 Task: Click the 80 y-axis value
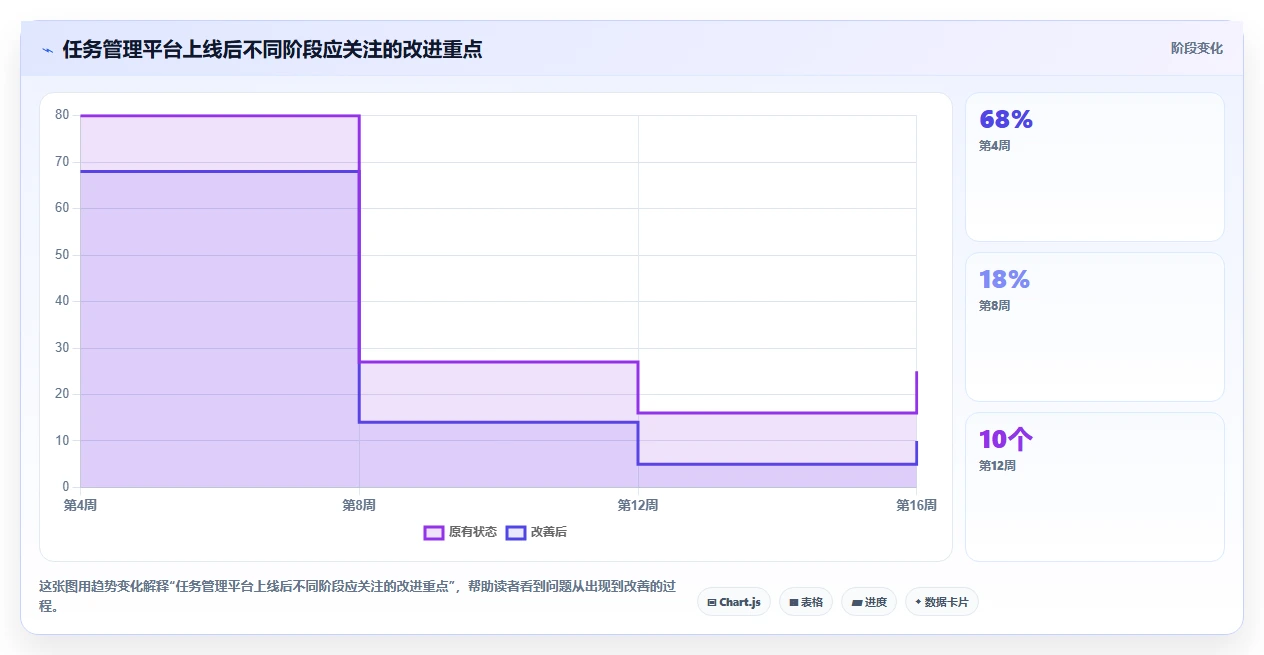(62, 115)
